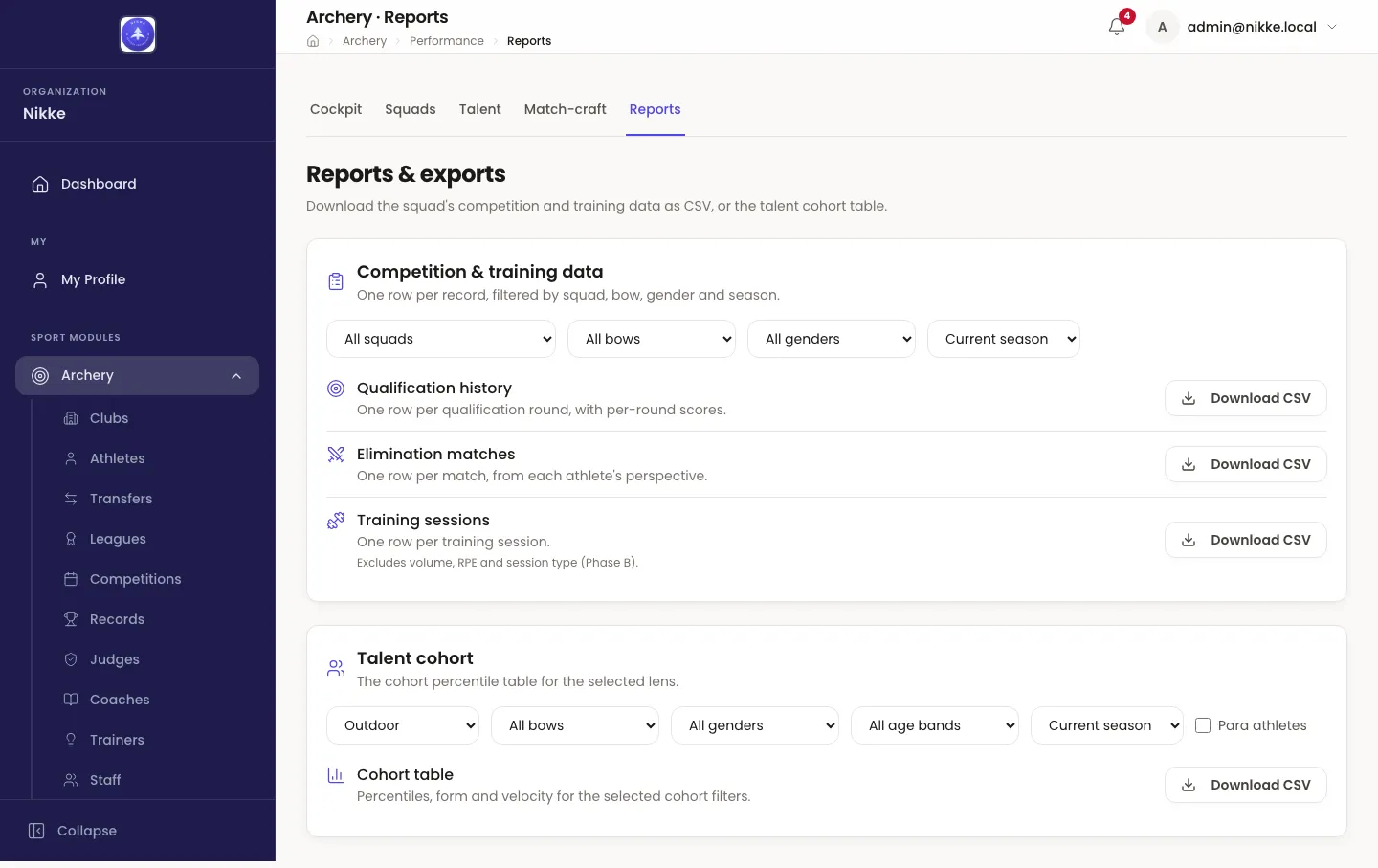Click the people icon beside Talent cohort
1378x868 pixels.
click(336, 668)
